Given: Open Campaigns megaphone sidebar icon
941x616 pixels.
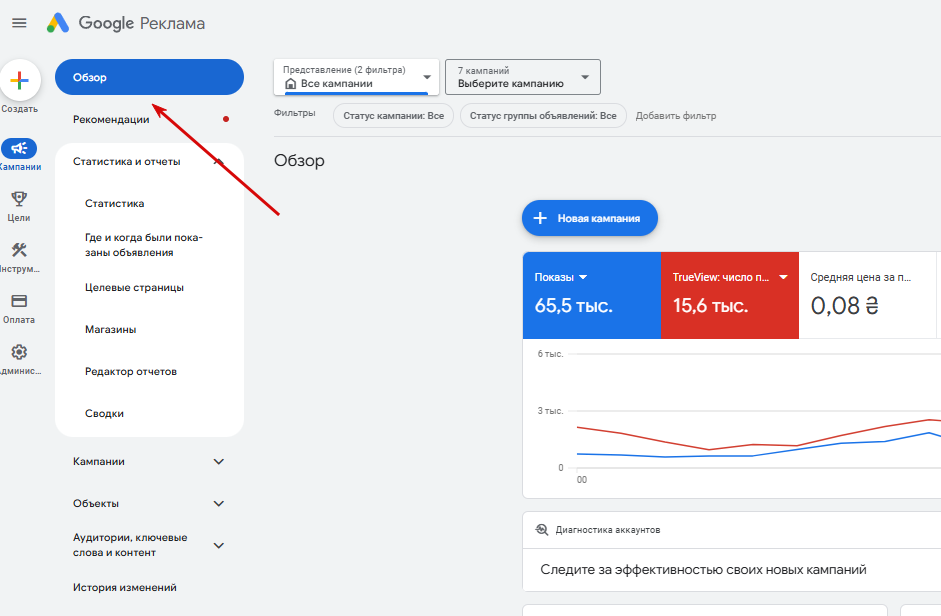Looking at the screenshot, I should pyautogui.click(x=19, y=148).
